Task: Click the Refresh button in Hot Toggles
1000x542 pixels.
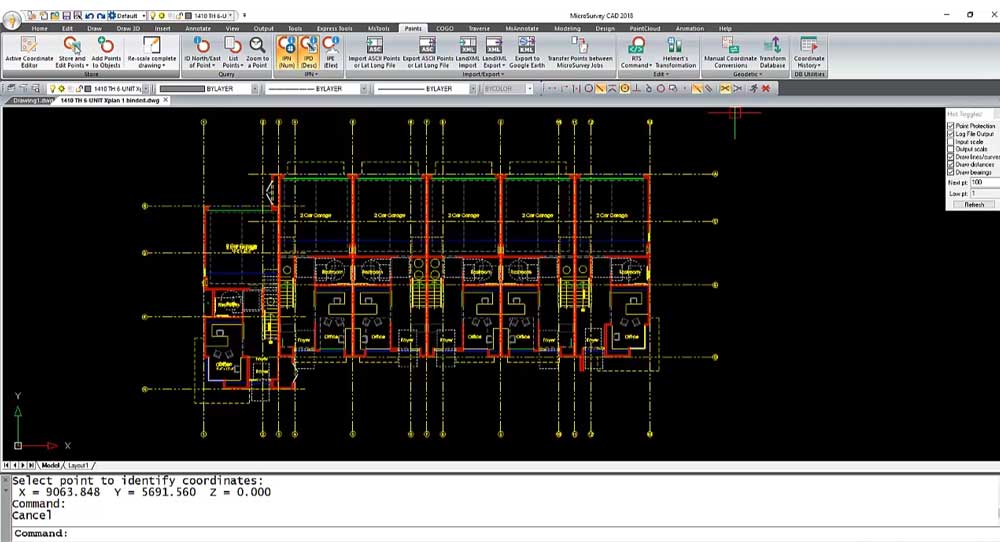Action: click(973, 204)
